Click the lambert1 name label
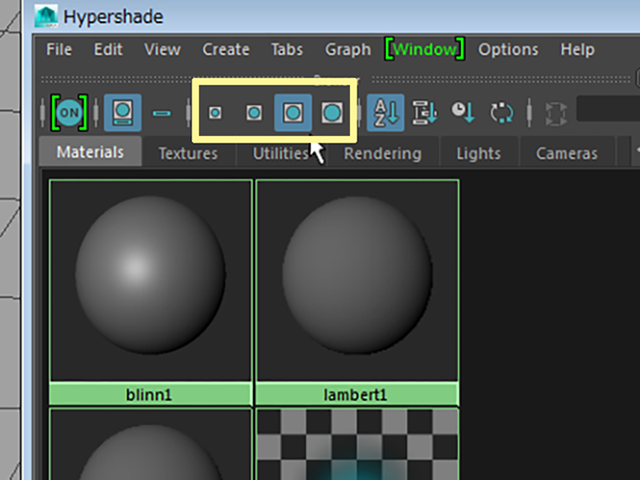 coord(357,394)
